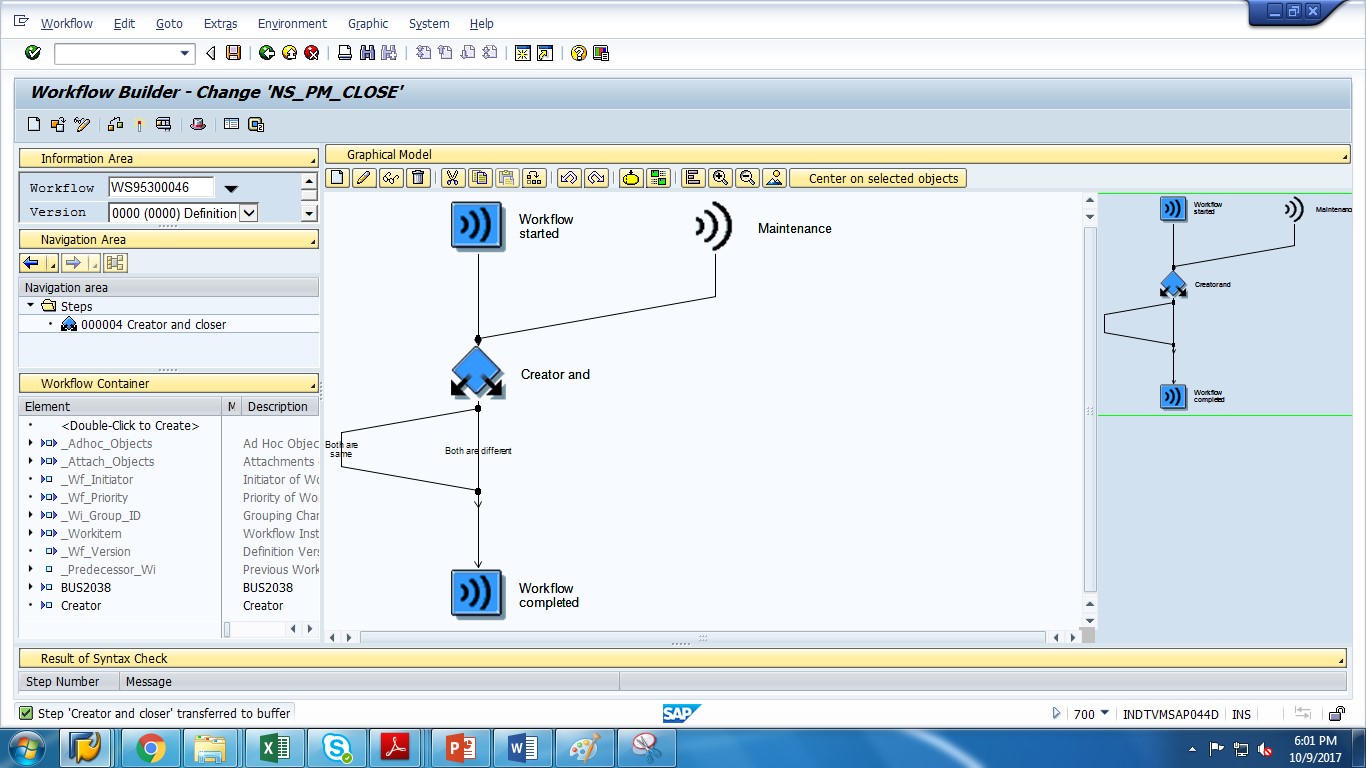Open the command field dropdown arrow
The height and width of the screenshot is (768, 1366).
pyautogui.click(x=182, y=53)
